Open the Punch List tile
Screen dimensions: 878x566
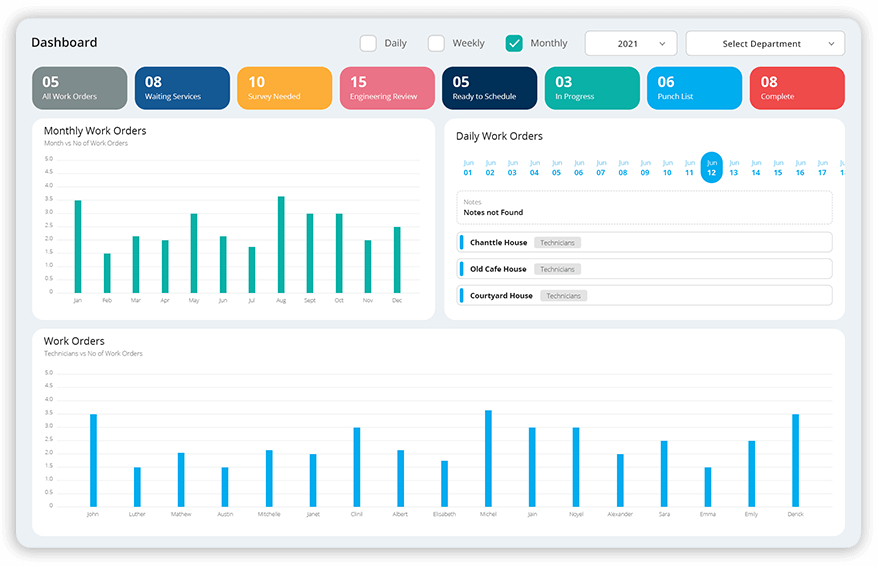pos(694,88)
